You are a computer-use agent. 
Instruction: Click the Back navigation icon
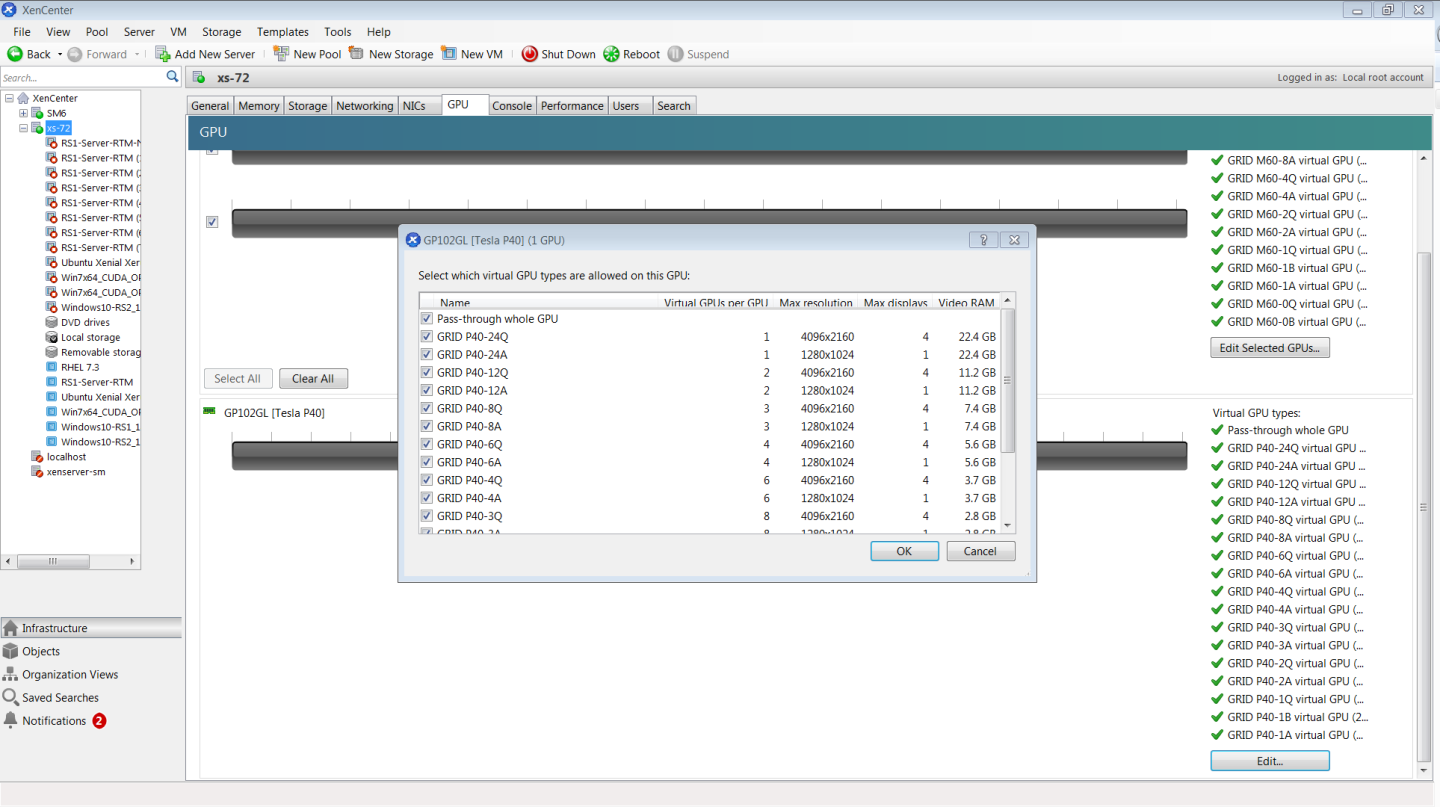[x=15, y=54]
